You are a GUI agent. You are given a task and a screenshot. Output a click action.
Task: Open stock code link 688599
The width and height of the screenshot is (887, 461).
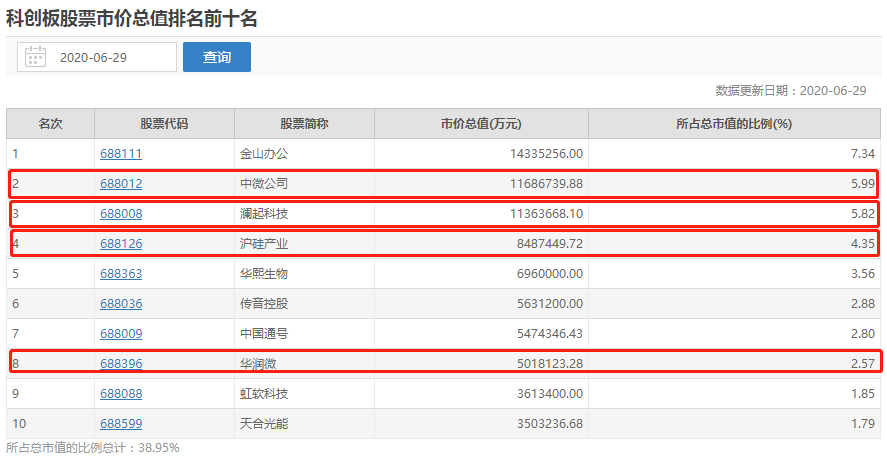point(121,424)
